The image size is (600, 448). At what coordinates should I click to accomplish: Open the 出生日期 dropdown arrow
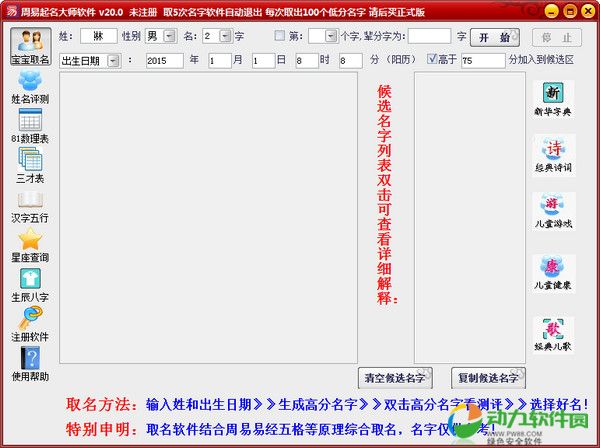[x=113, y=60]
